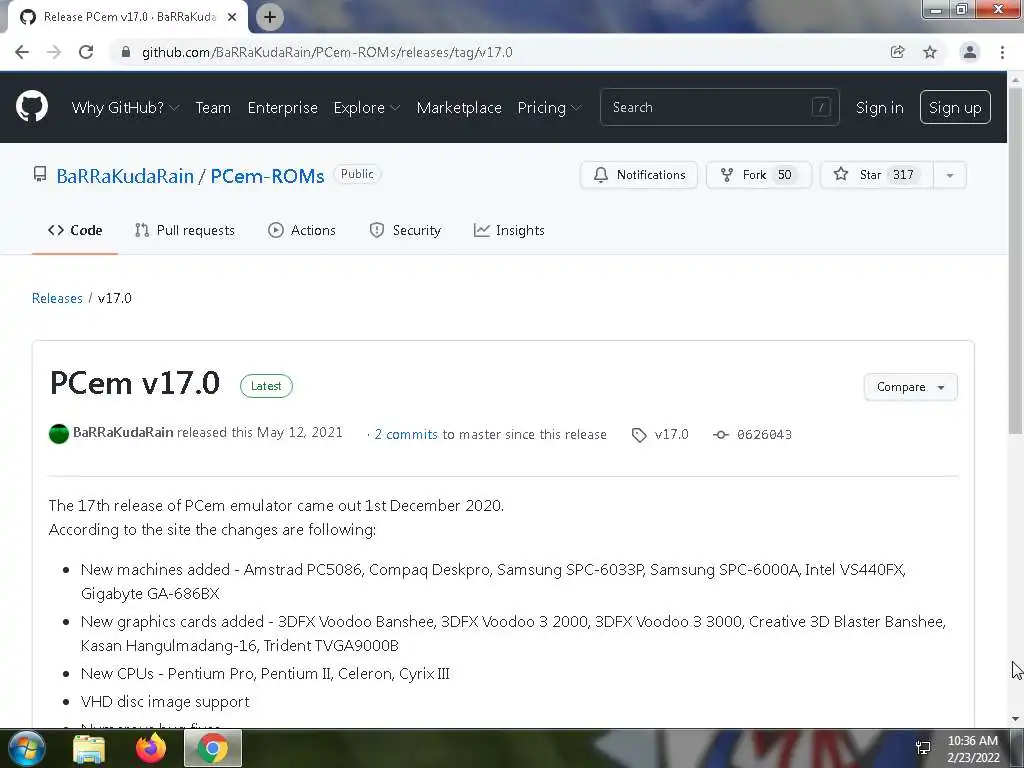Open the PCem-ROMs repository link

click(267, 176)
